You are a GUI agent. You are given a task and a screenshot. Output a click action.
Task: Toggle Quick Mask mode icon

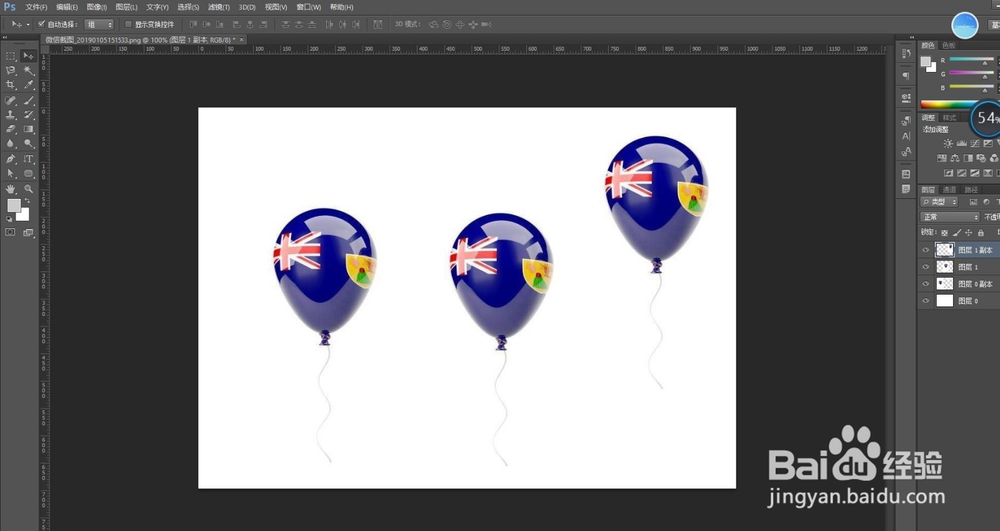click(x=10, y=232)
